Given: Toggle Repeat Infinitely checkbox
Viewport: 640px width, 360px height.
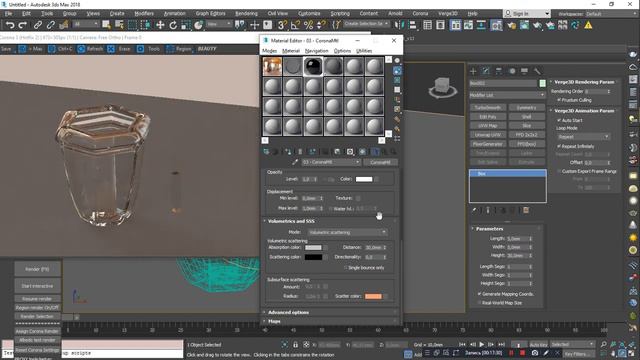Looking at the screenshot, I should [559, 146].
